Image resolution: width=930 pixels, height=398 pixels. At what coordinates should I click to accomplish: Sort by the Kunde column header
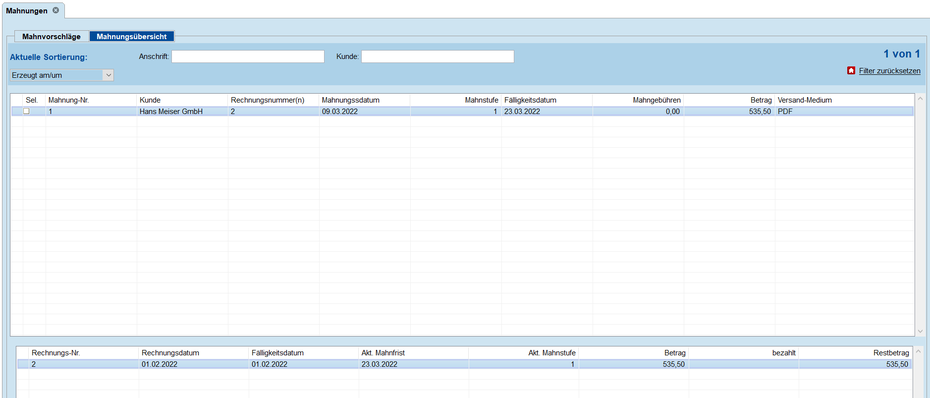tap(183, 100)
